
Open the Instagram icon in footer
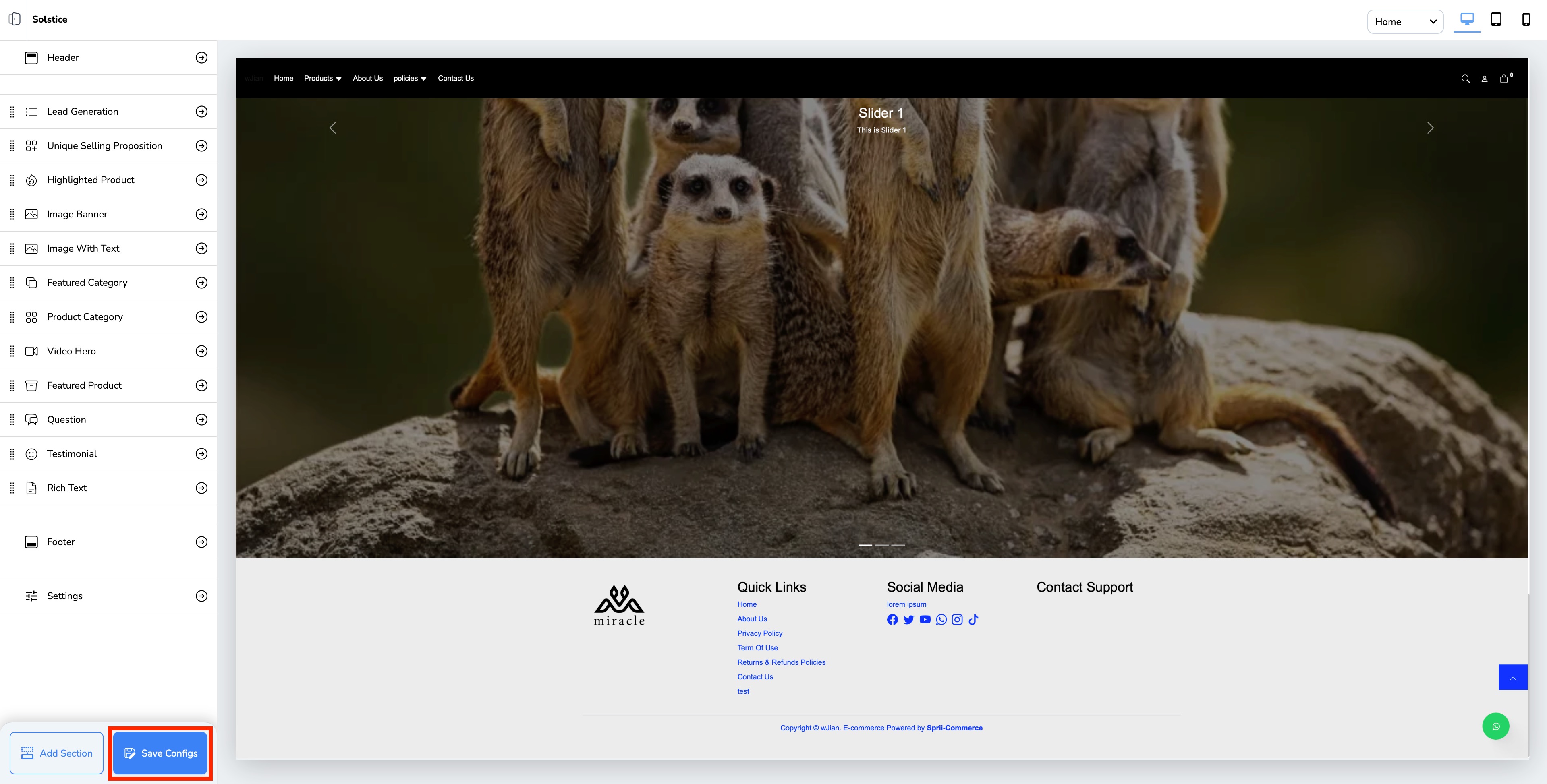[957, 620]
